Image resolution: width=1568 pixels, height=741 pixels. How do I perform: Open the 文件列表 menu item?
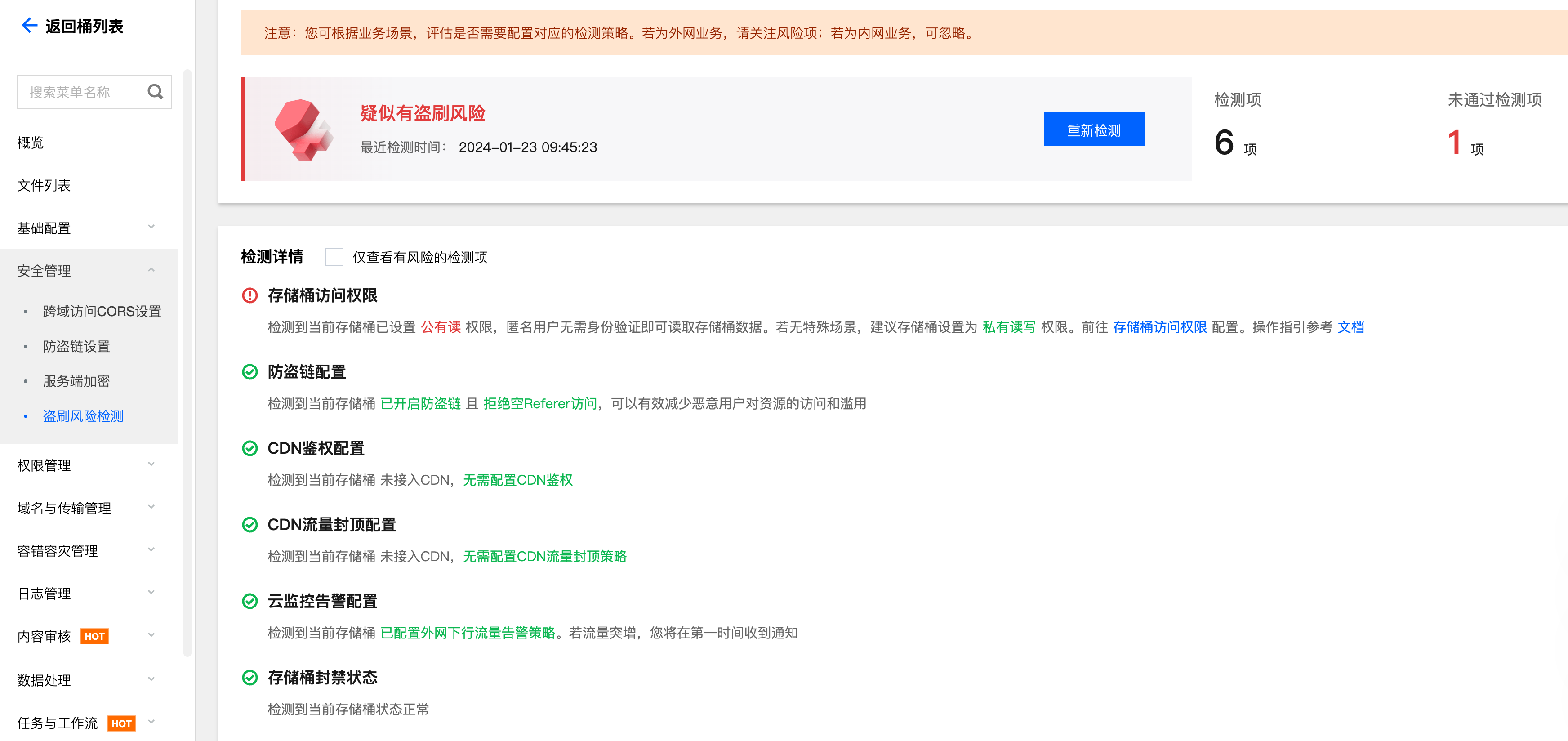tap(44, 185)
